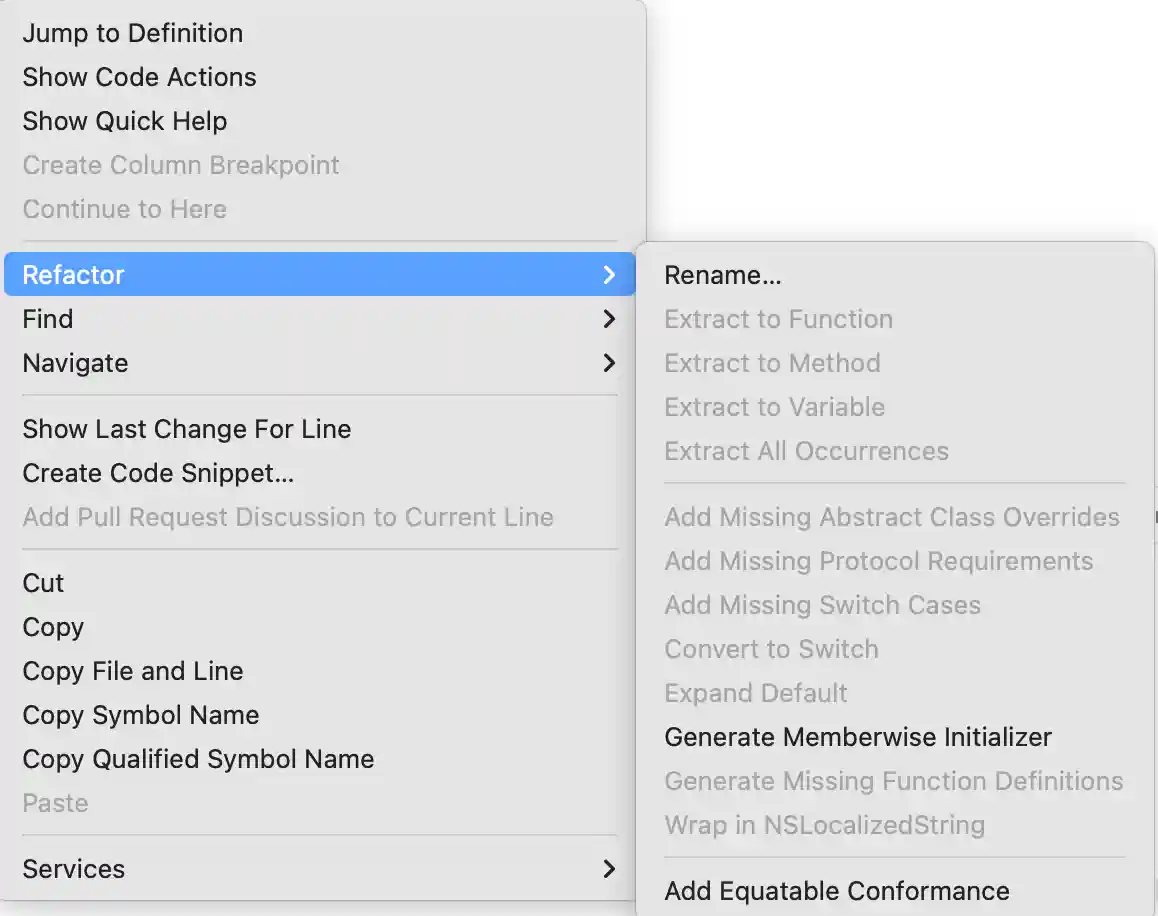Choose Rename... in Refactor submenu
Image resolution: width=1158 pixels, height=916 pixels.
[722, 275]
